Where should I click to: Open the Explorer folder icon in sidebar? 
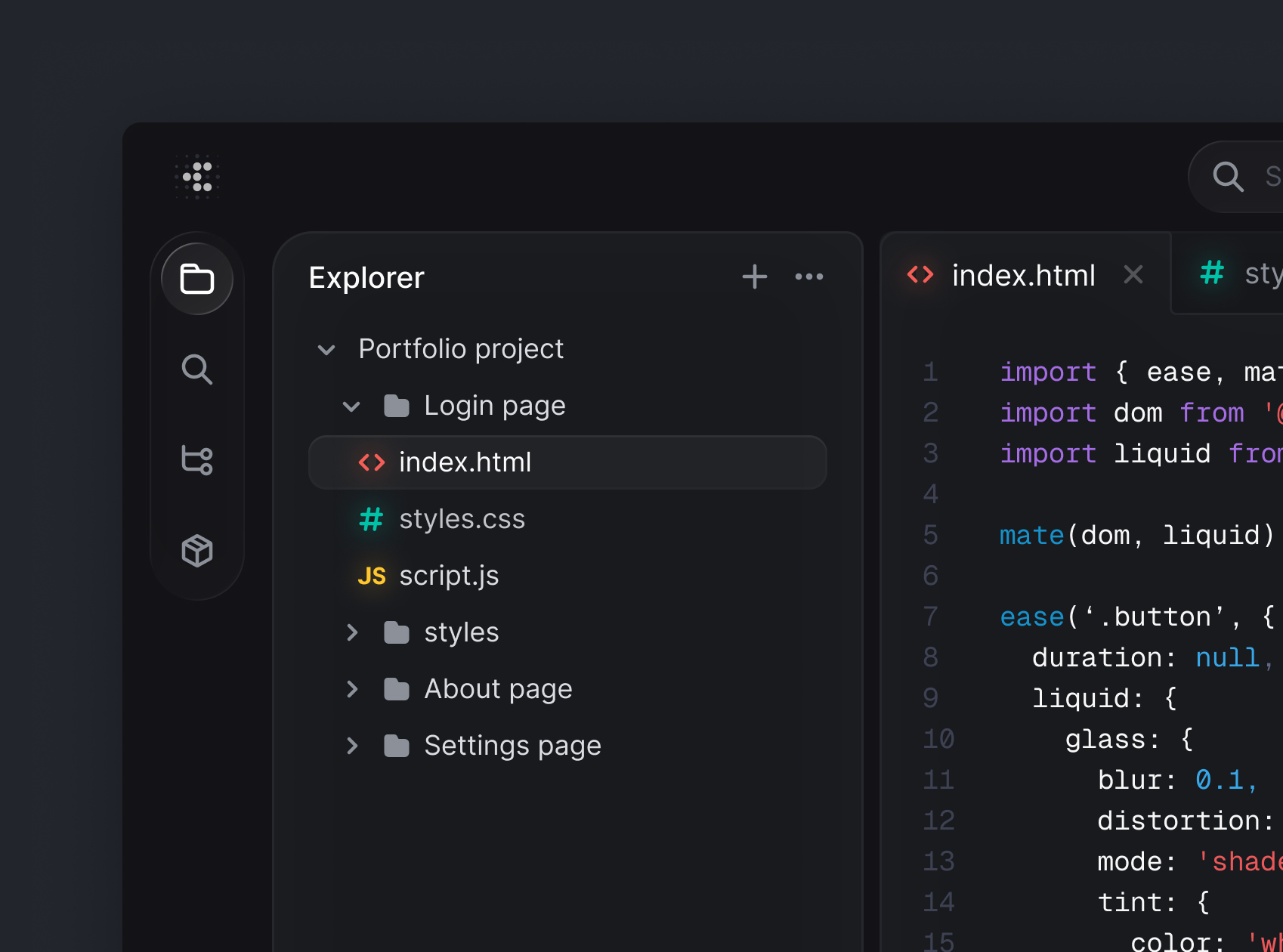(x=197, y=279)
